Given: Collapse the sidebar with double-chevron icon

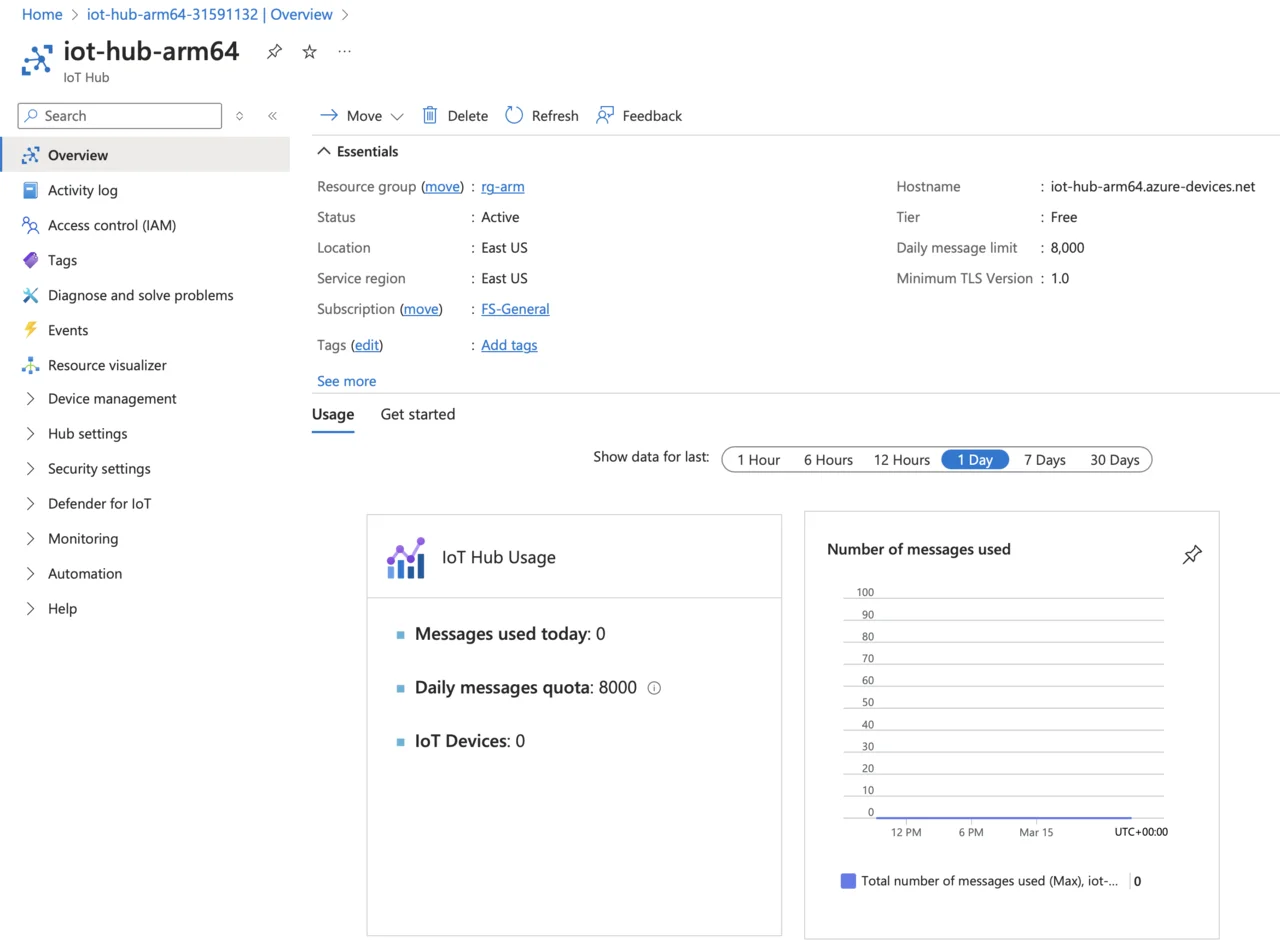Looking at the screenshot, I should pyautogui.click(x=272, y=116).
